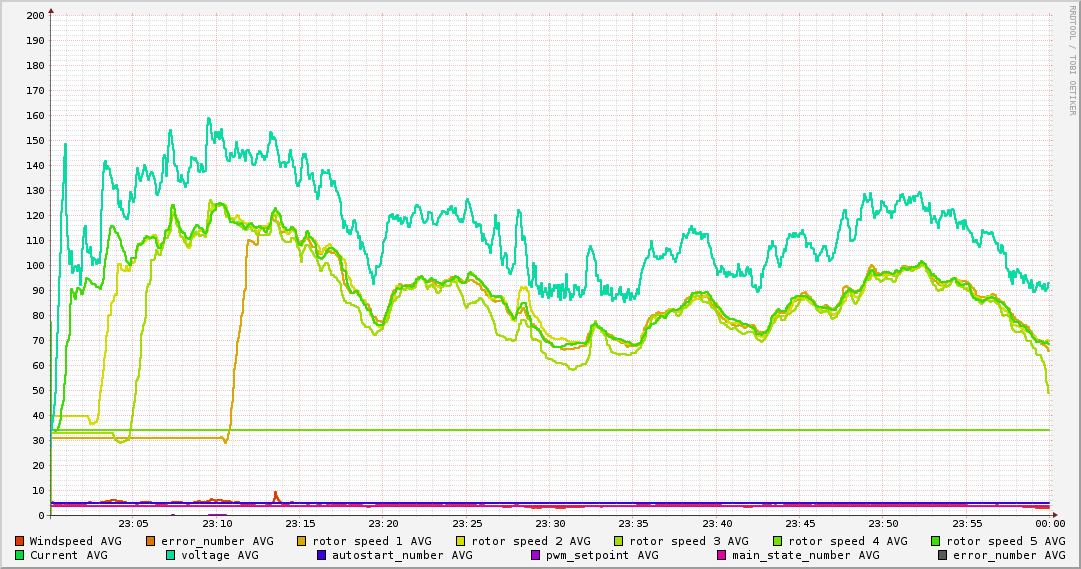The height and width of the screenshot is (569, 1081).
Task: Click the RRDTOOL / TOBI OETIKER watermark
Action: coord(1072,60)
